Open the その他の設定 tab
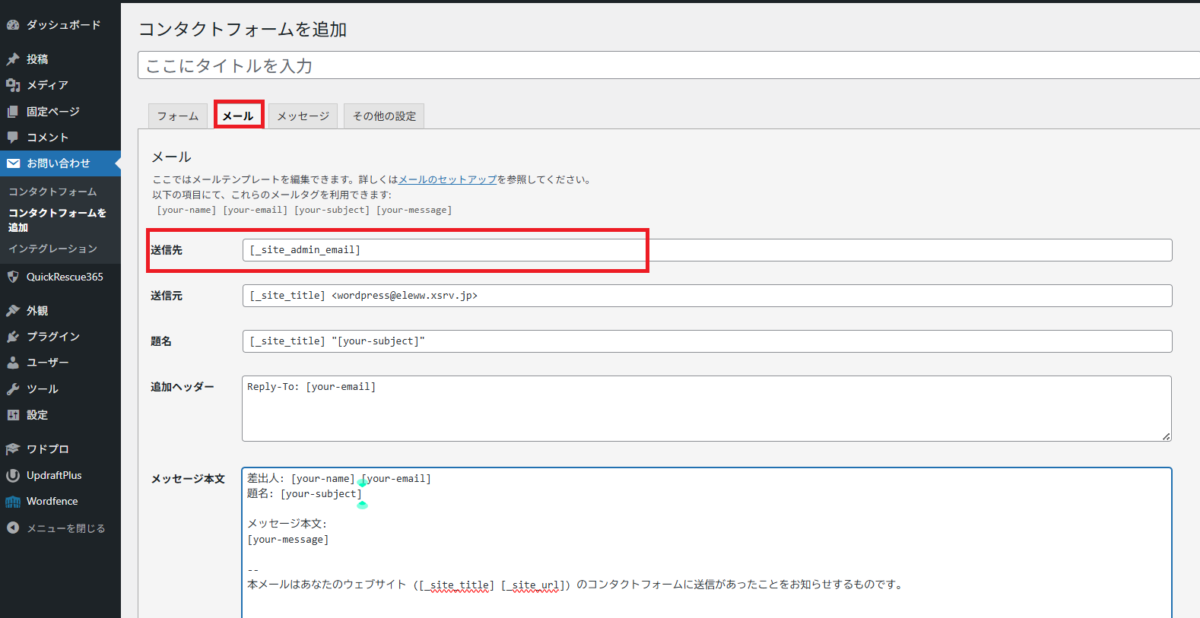Viewport: 1200px width, 618px height. coord(384,116)
